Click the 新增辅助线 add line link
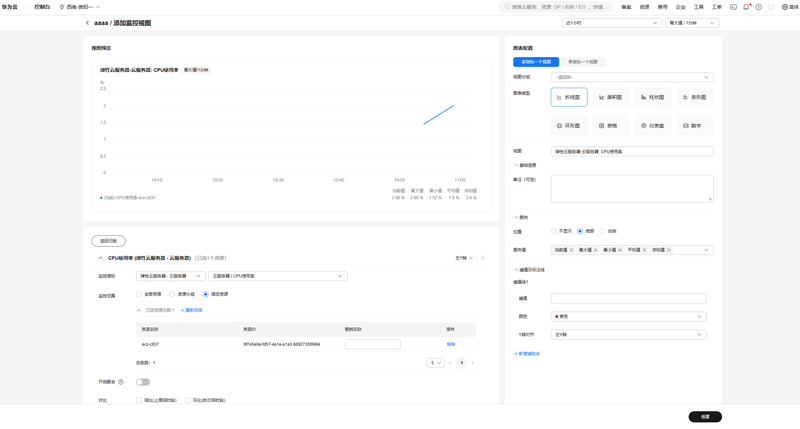Image resolution: width=800 pixels, height=429 pixels. point(527,354)
